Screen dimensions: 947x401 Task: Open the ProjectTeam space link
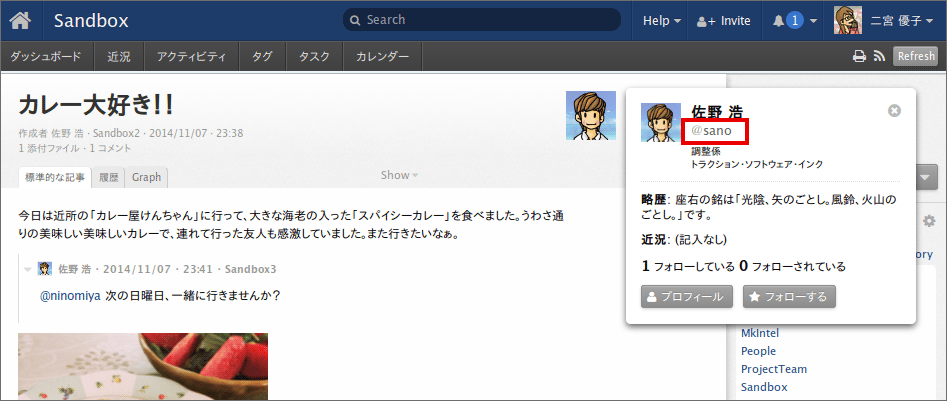(x=774, y=369)
